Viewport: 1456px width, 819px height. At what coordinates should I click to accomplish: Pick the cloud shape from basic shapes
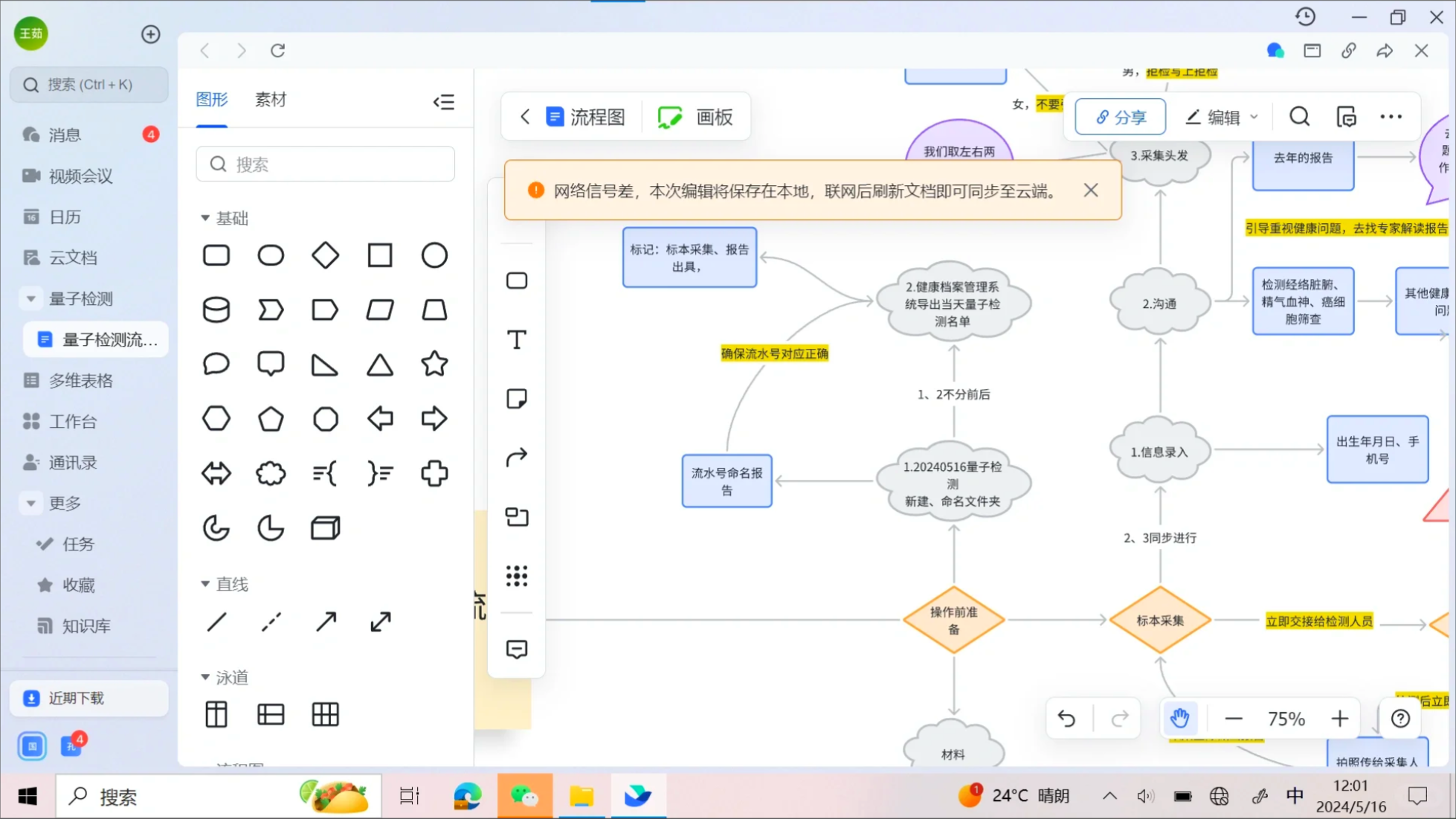pyautogui.click(x=271, y=473)
